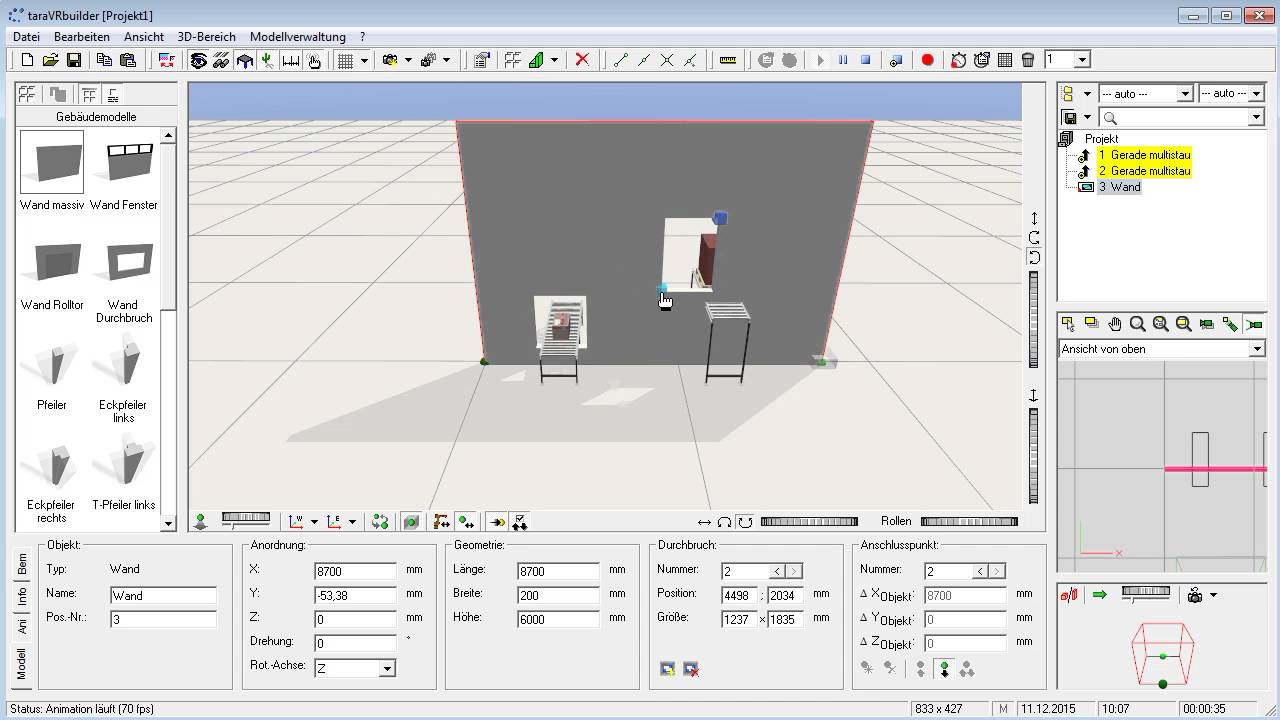
Task: Open the 3D-Bereich menu
Action: (206, 36)
